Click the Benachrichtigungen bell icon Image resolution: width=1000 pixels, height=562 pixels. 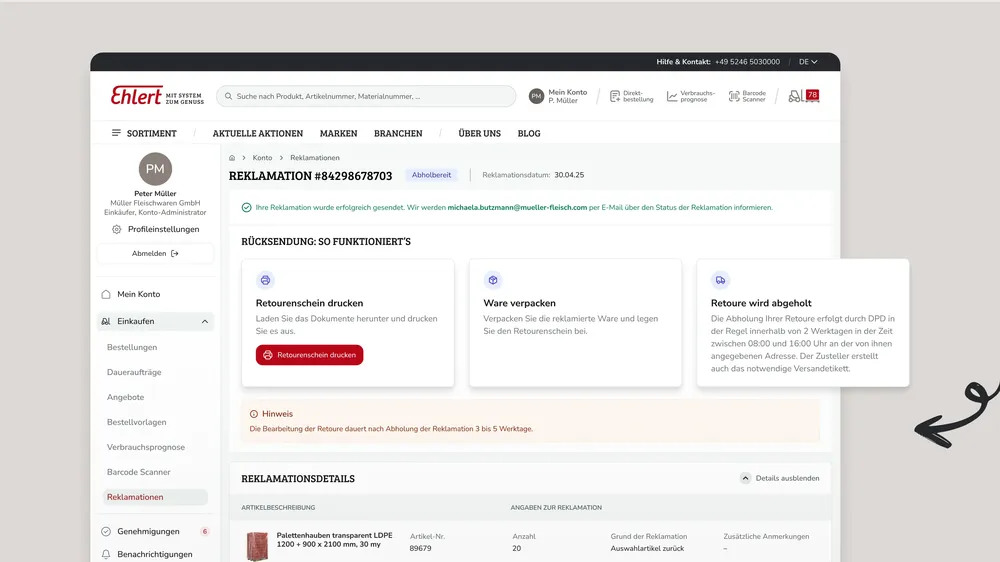pos(106,554)
